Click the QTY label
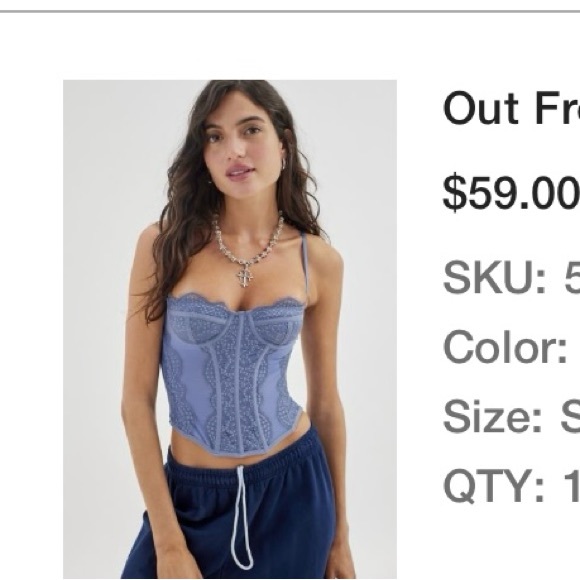 pyautogui.click(x=494, y=485)
